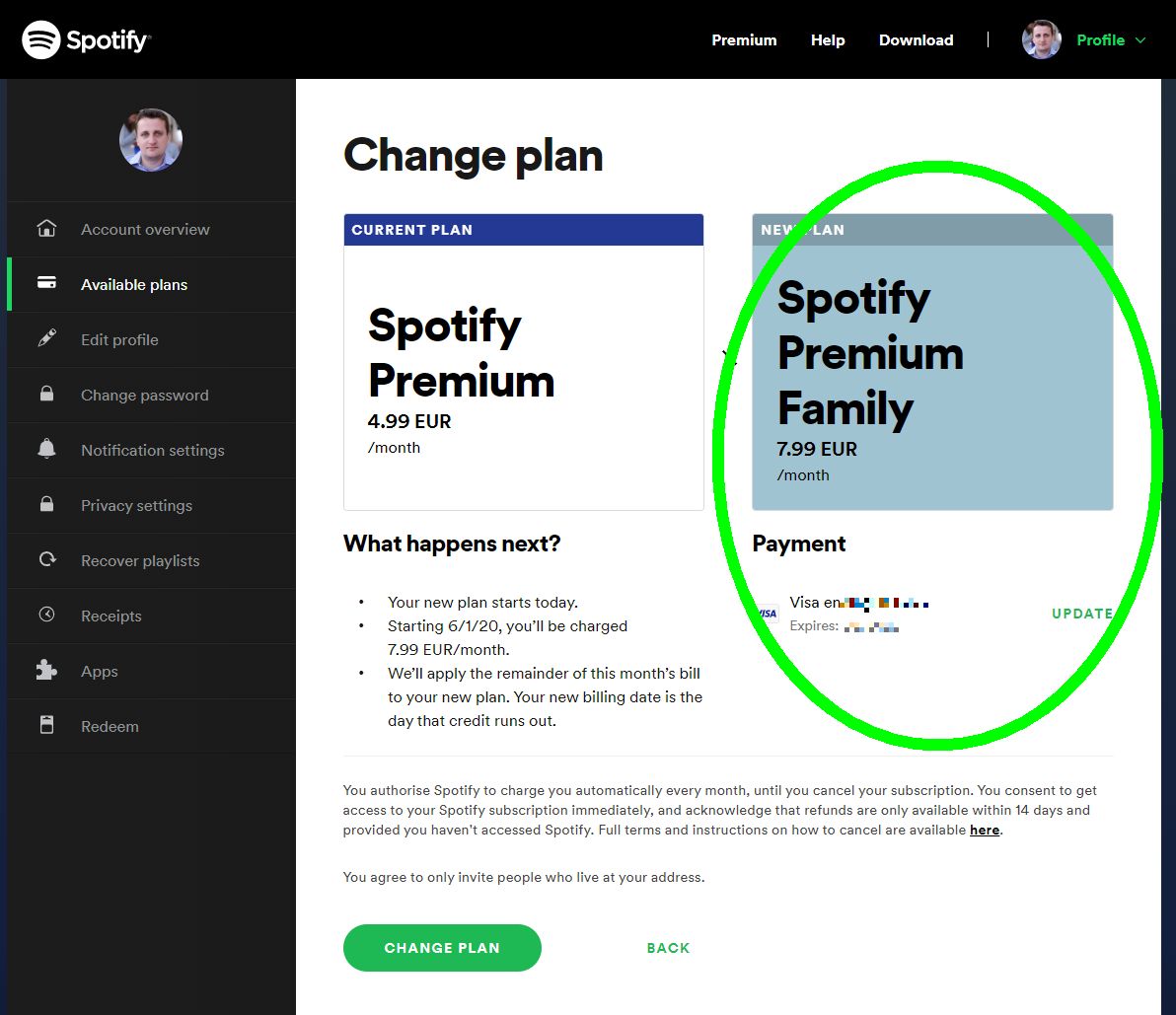Open the Receipts clock icon
The image size is (1176, 1015).
(x=46, y=615)
